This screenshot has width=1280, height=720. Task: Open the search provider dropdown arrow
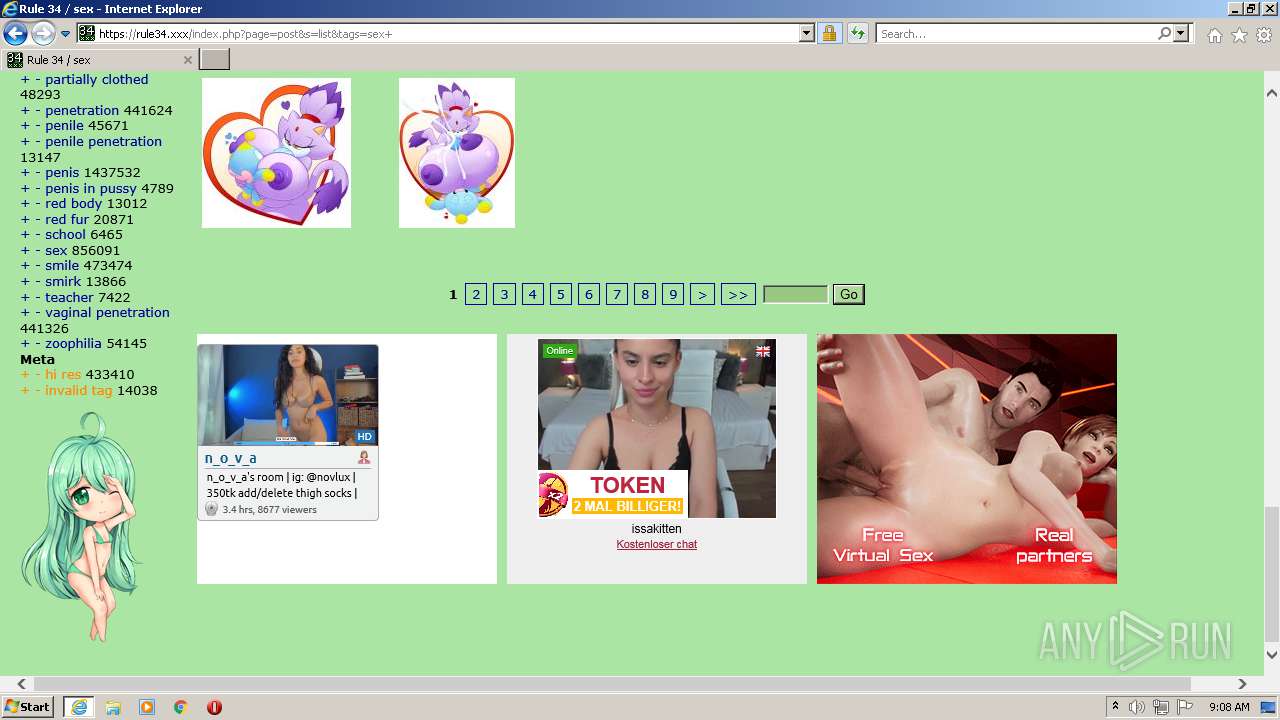1182,34
